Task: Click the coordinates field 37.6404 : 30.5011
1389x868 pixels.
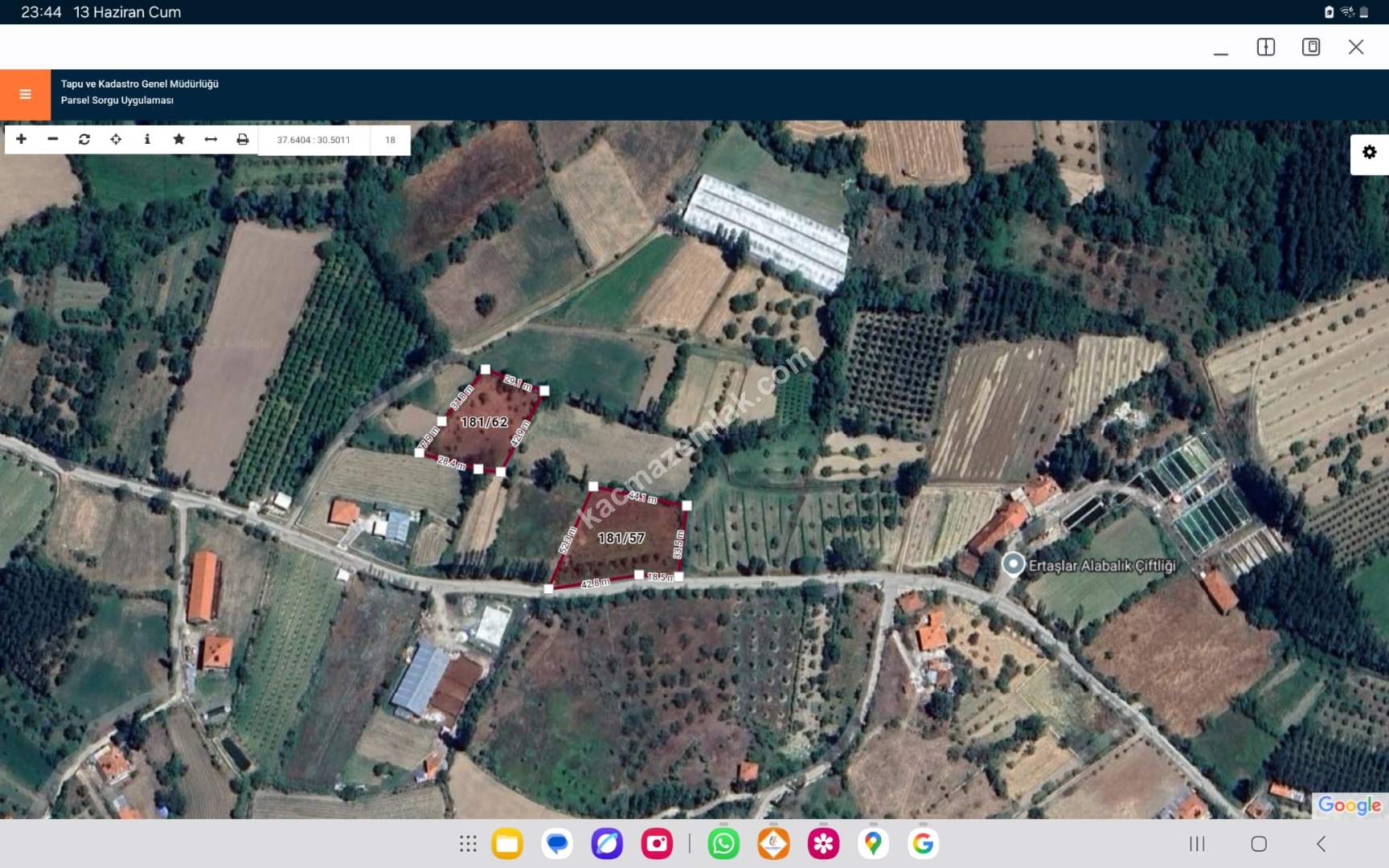Action: coord(313,140)
